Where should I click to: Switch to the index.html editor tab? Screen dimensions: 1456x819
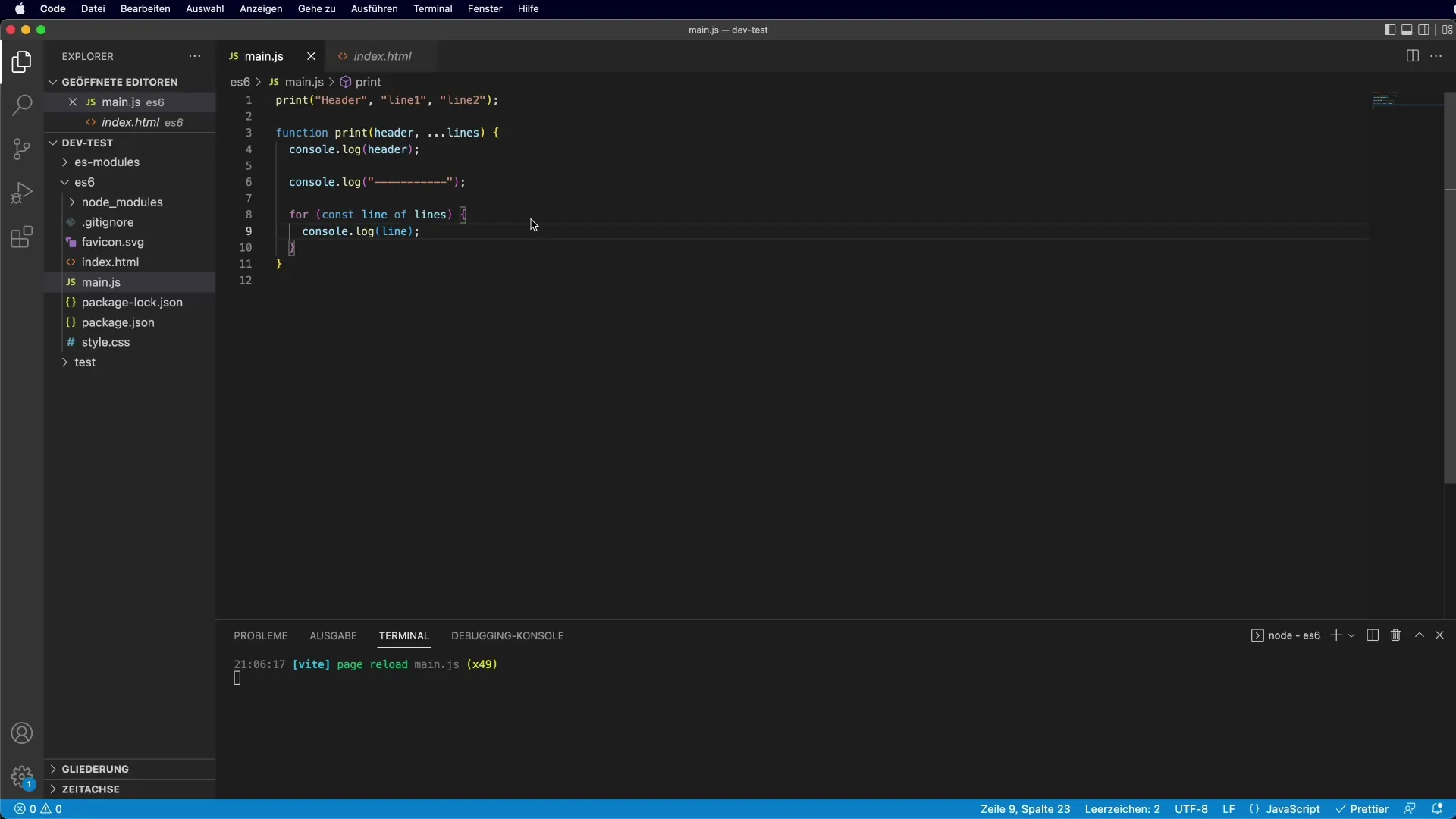[381, 56]
